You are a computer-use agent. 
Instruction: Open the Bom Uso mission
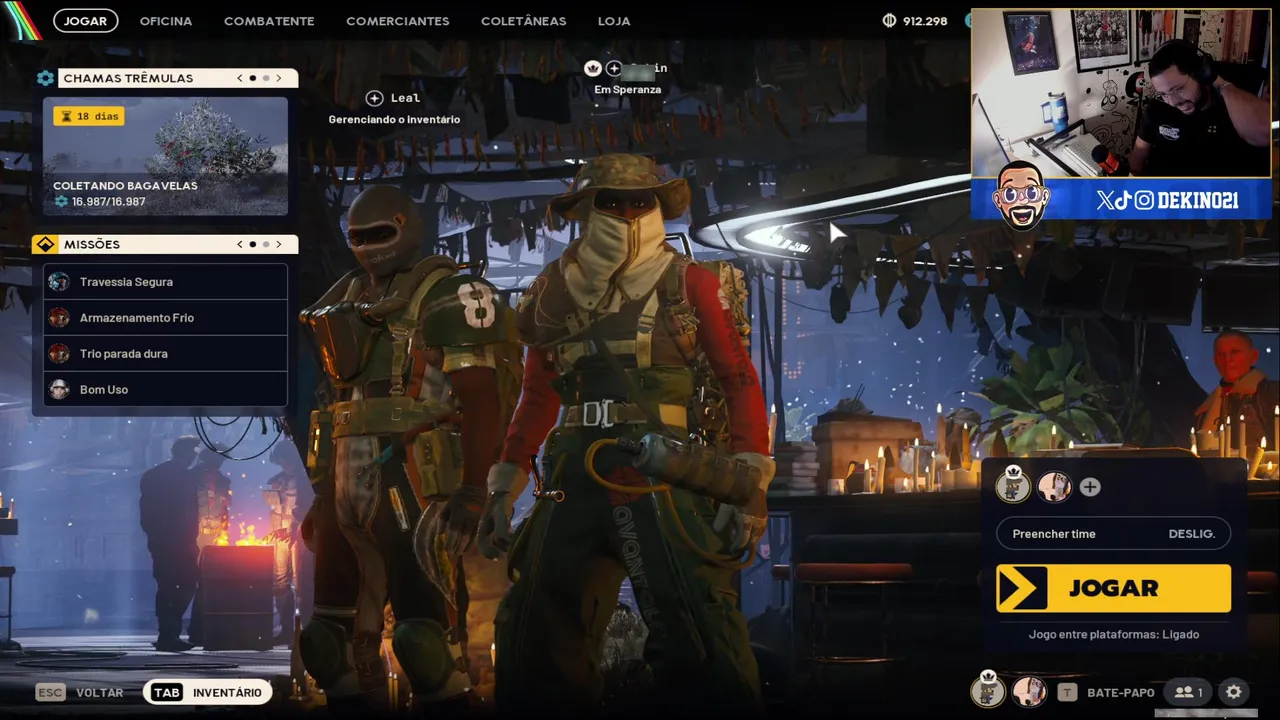165,390
